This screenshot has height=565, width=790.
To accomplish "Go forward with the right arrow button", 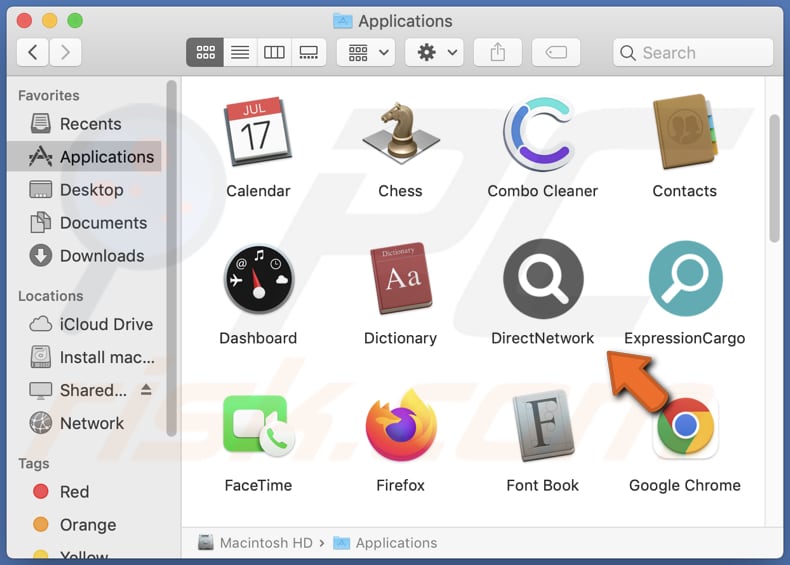I will pos(65,52).
